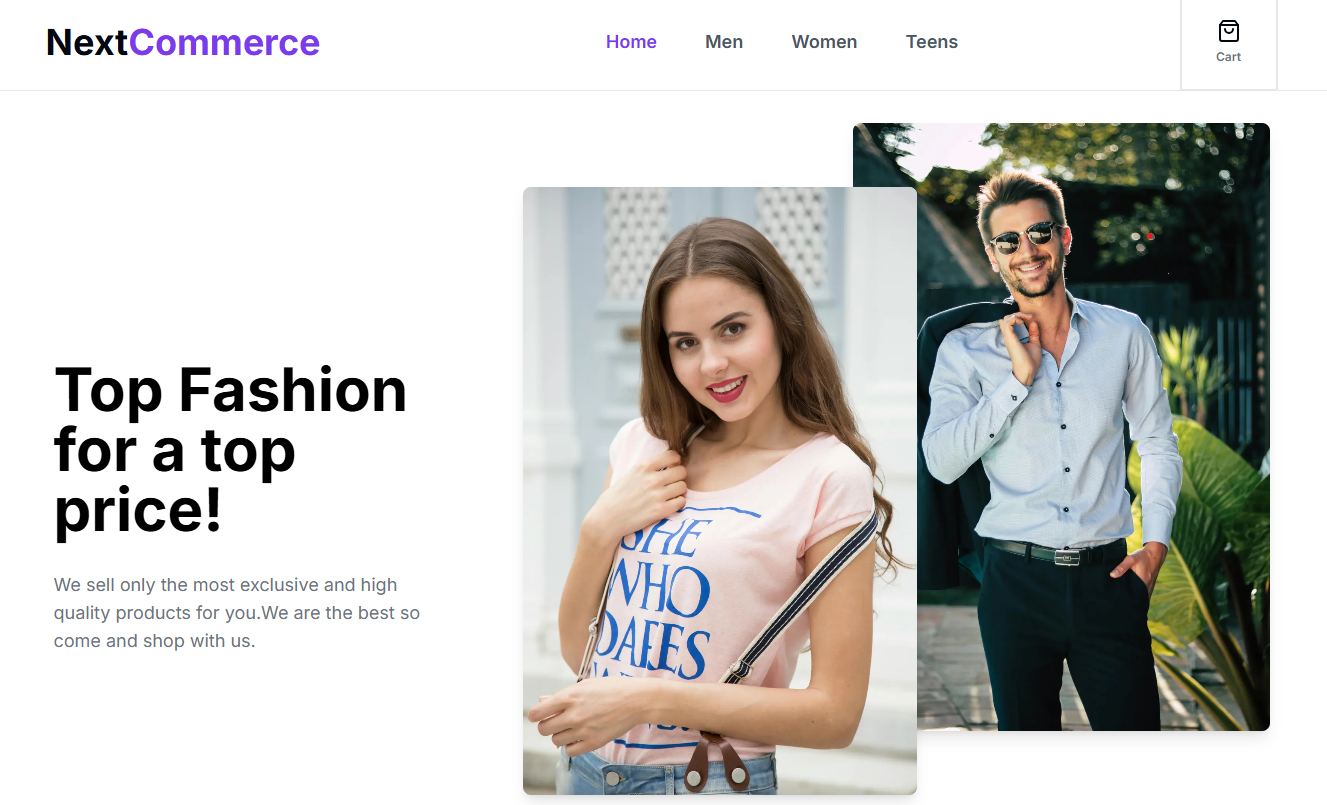
Task: Click the man's sunglasses in the photo
Action: (x=1024, y=236)
